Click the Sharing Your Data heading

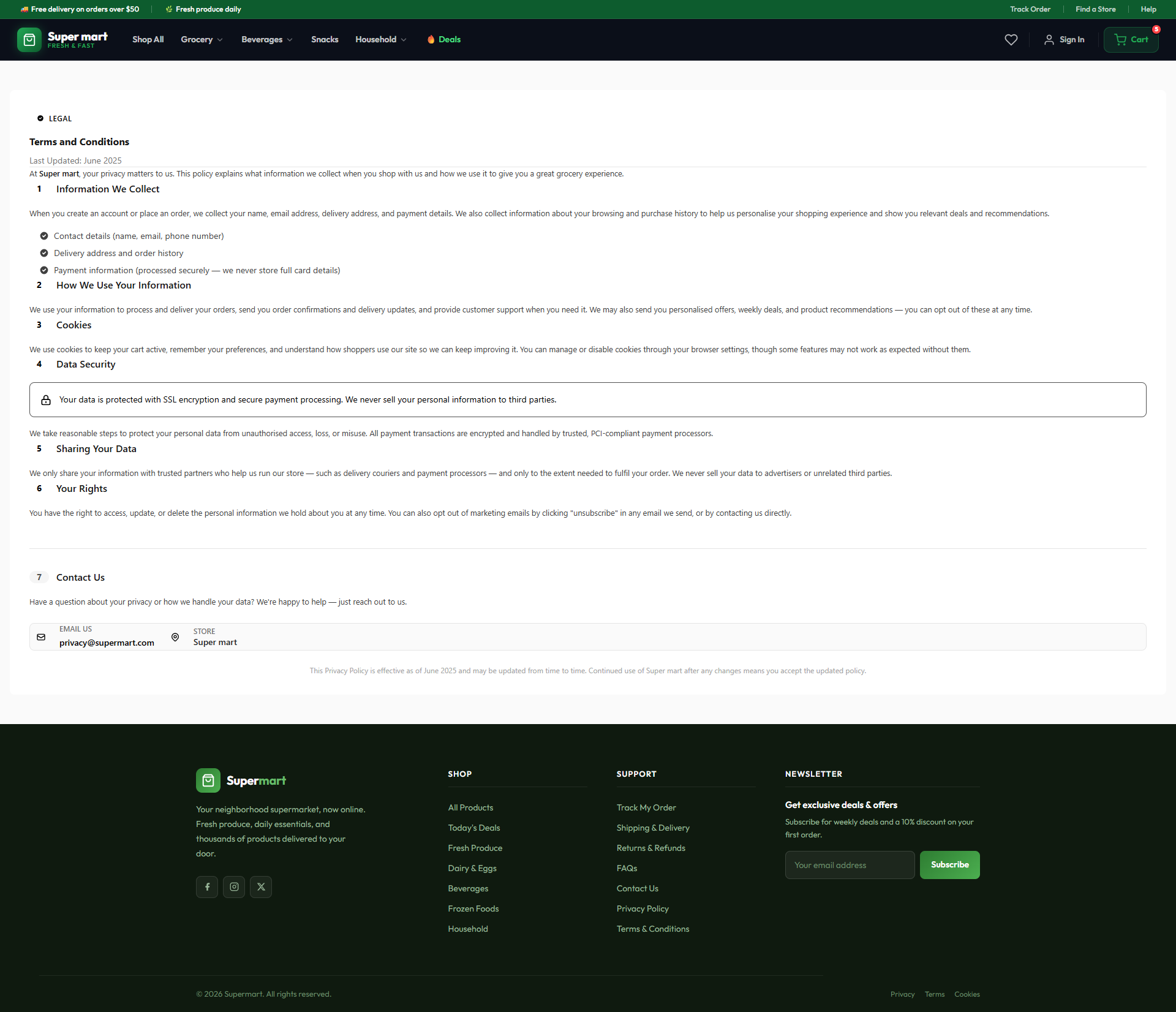pyautogui.click(x=96, y=449)
